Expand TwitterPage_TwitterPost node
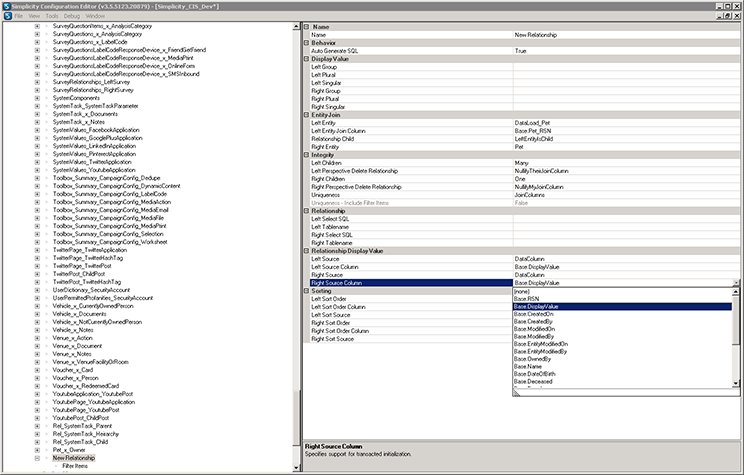 (x=37, y=266)
